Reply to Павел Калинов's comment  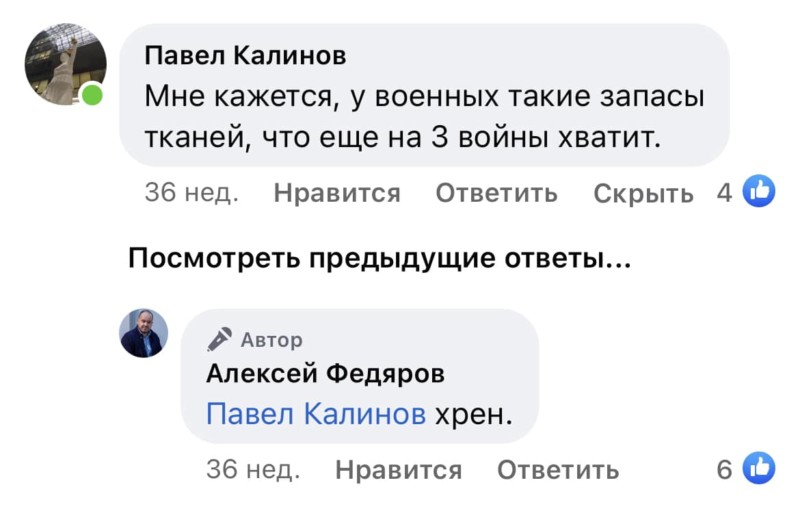click(496, 193)
